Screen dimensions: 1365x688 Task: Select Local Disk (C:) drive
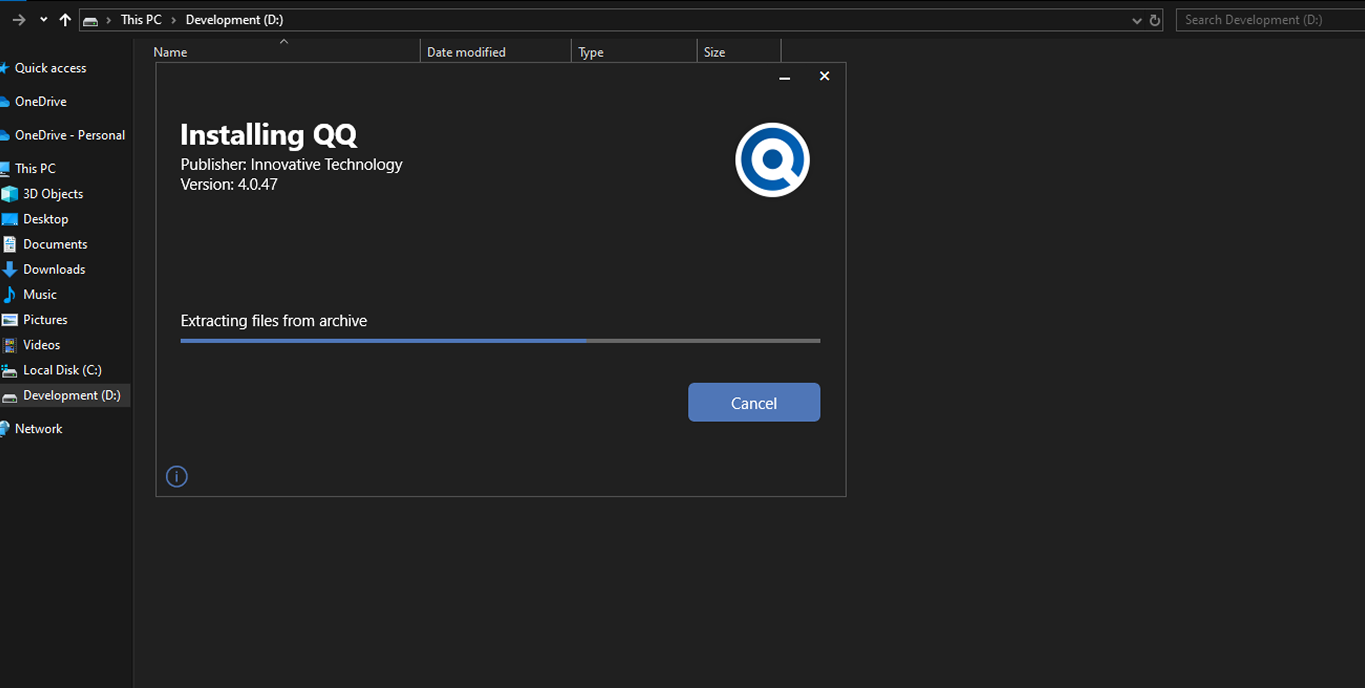62,370
